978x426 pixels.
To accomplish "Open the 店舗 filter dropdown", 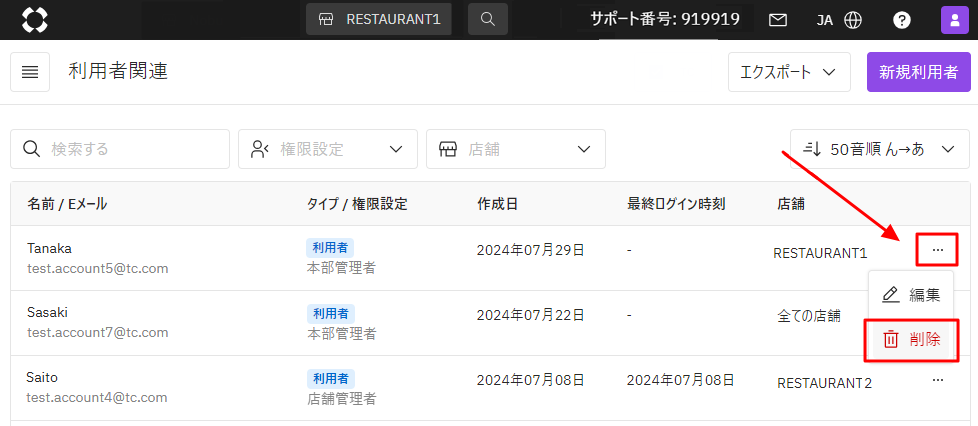I will (515, 149).
